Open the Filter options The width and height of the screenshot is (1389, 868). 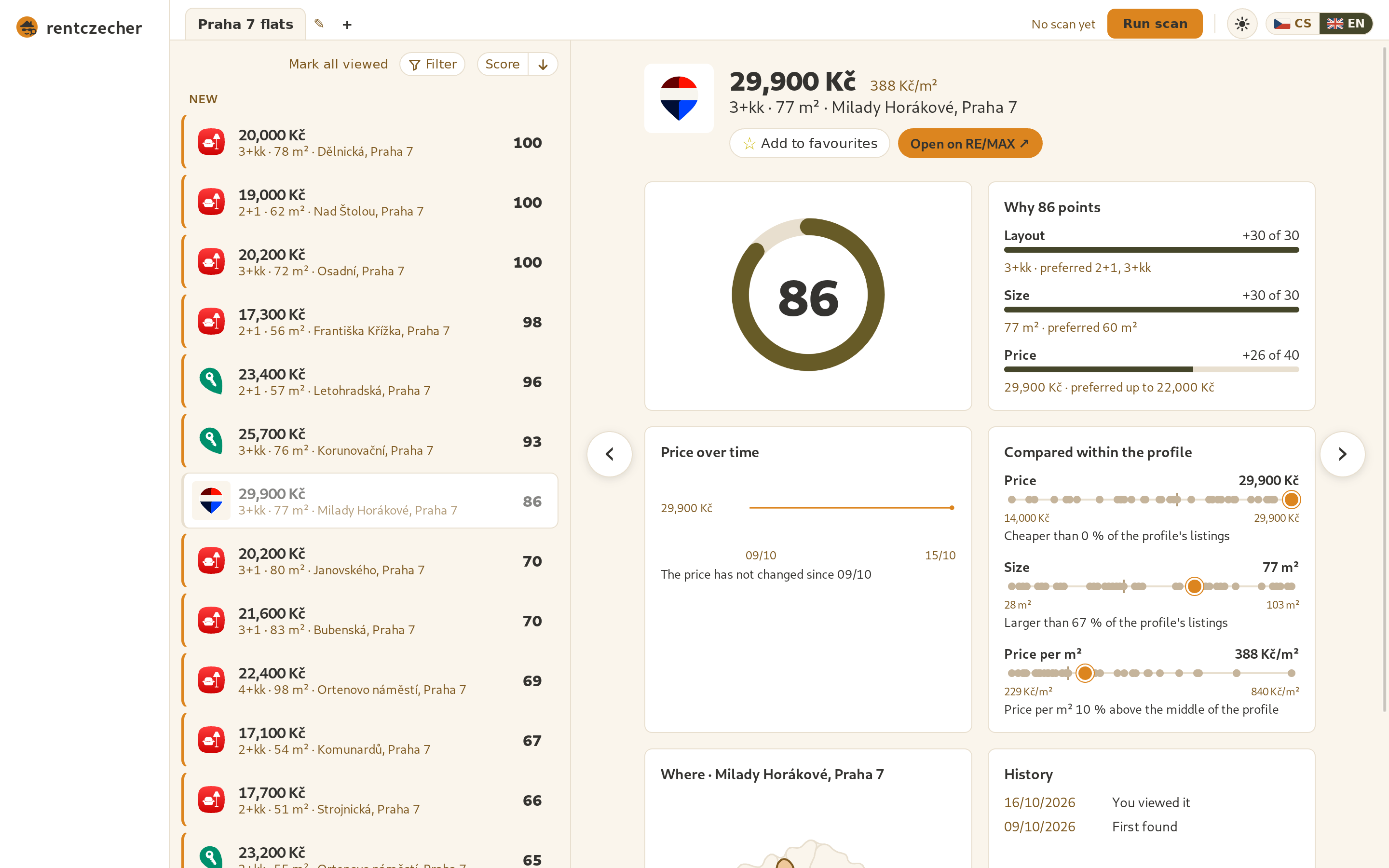(x=432, y=64)
